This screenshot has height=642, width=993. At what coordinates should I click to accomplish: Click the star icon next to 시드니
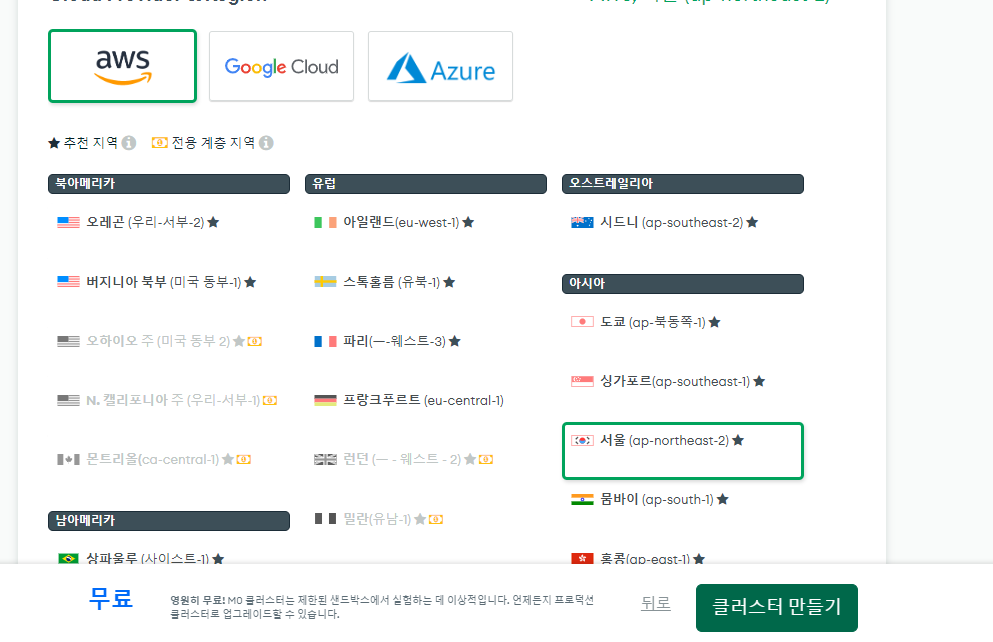752,222
